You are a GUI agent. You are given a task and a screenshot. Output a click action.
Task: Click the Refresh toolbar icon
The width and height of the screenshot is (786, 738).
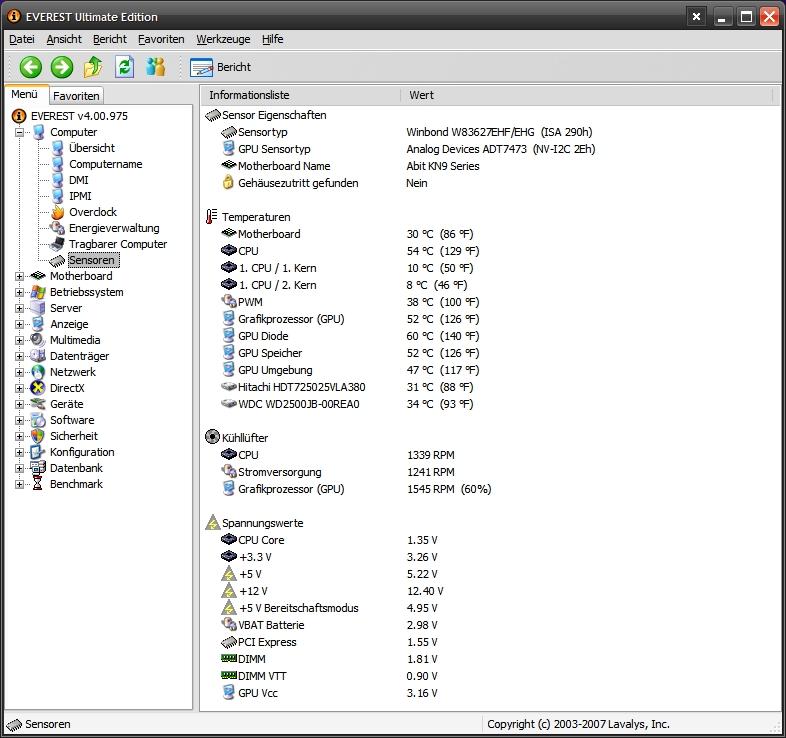124,67
